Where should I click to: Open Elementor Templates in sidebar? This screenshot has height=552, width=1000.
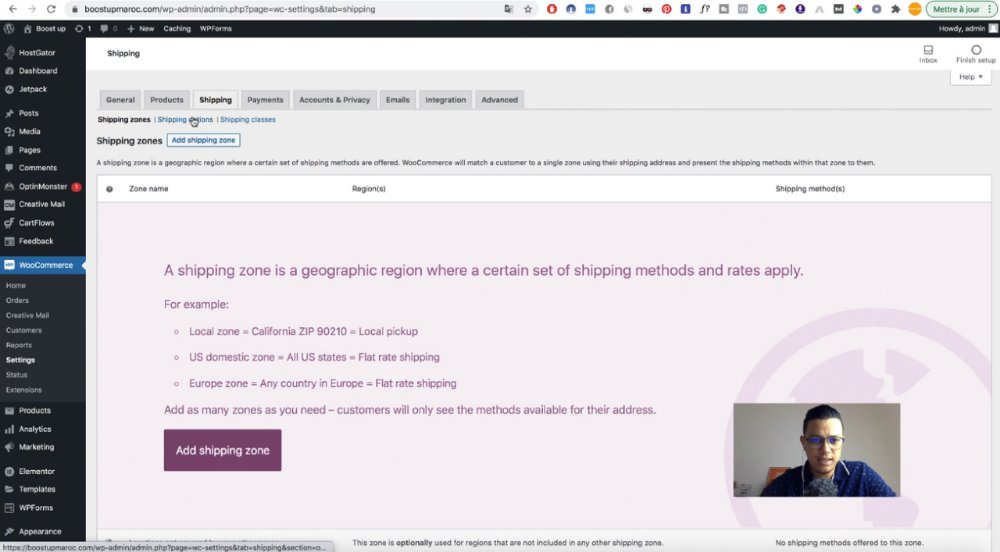pos(37,489)
